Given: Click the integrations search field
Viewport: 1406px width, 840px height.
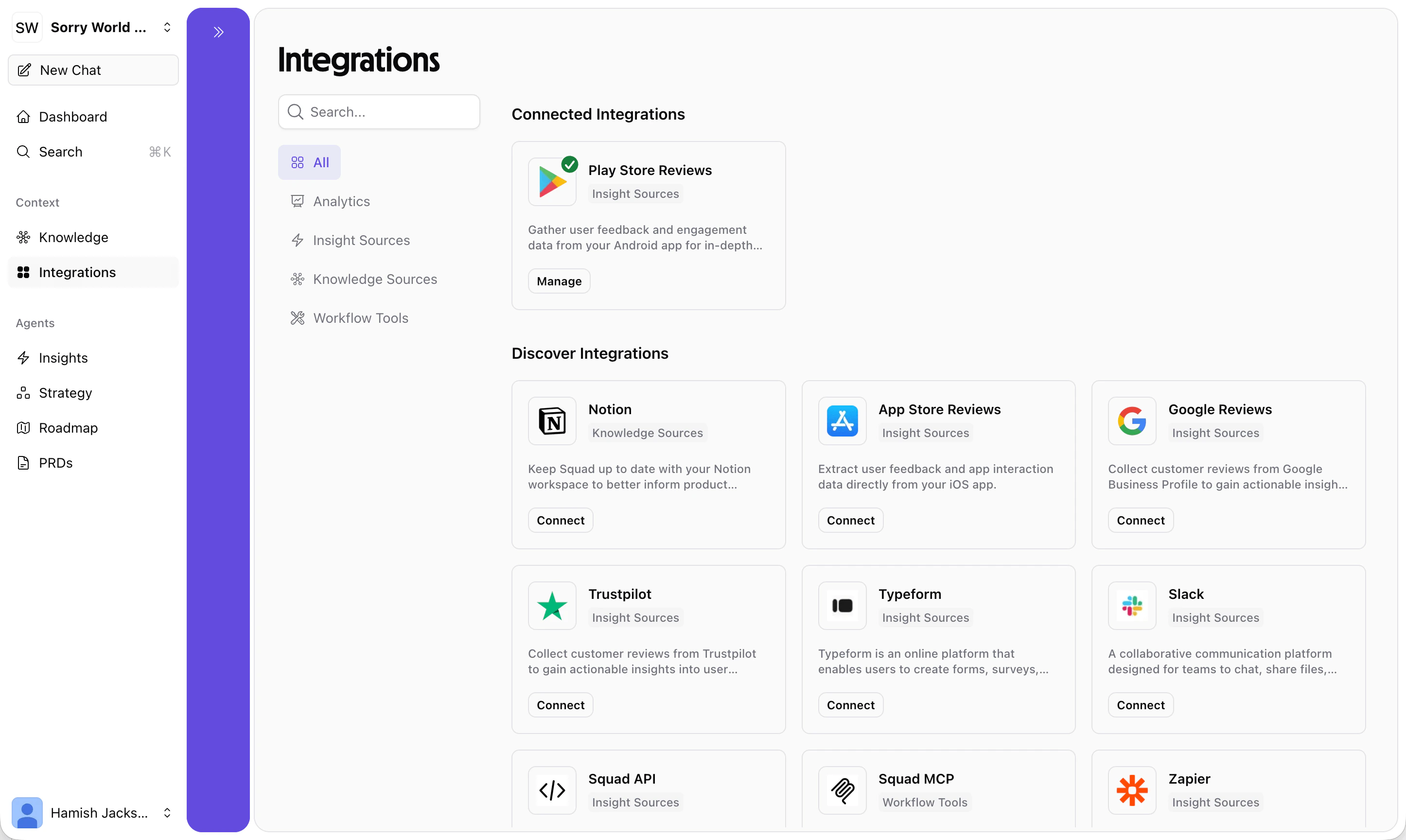Looking at the screenshot, I should (x=379, y=111).
